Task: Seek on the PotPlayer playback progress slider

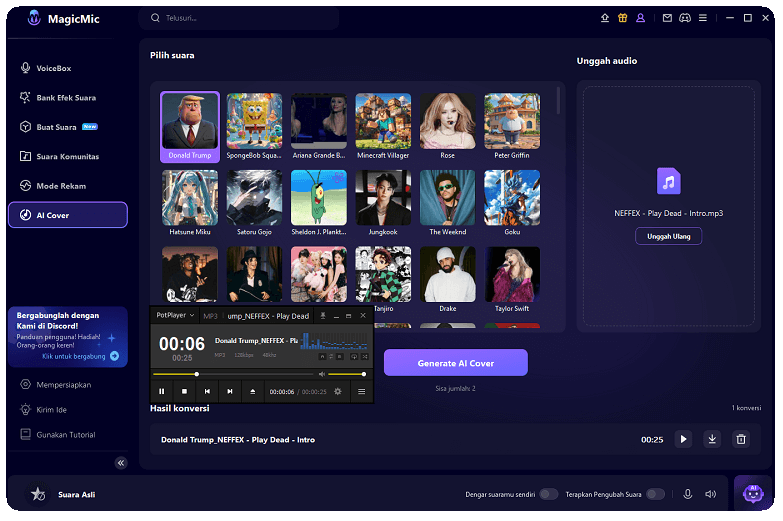Action: coord(233,374)
